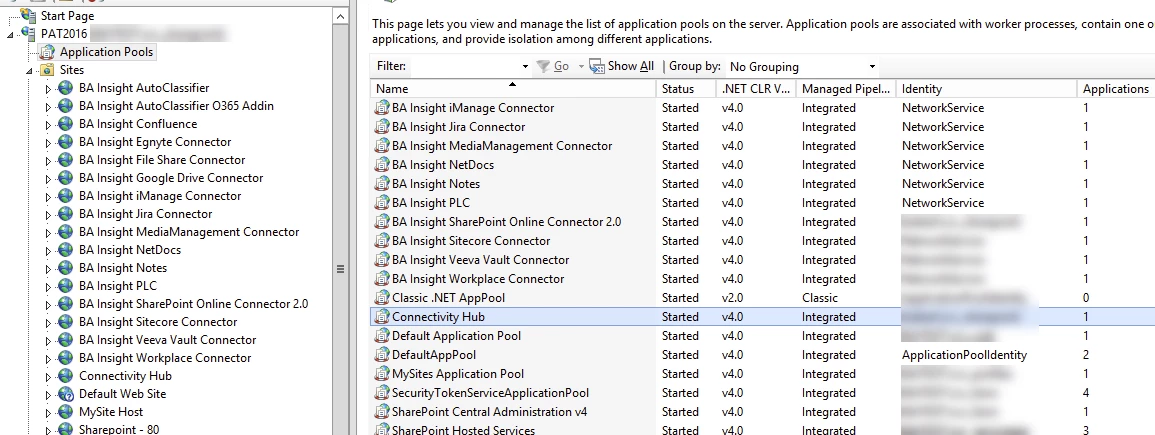The height and width of the screenshot is (435, 1155).
Task: Click ApplicationPoolIdentity in DefaultAppPool row
Action: point(963,355)
